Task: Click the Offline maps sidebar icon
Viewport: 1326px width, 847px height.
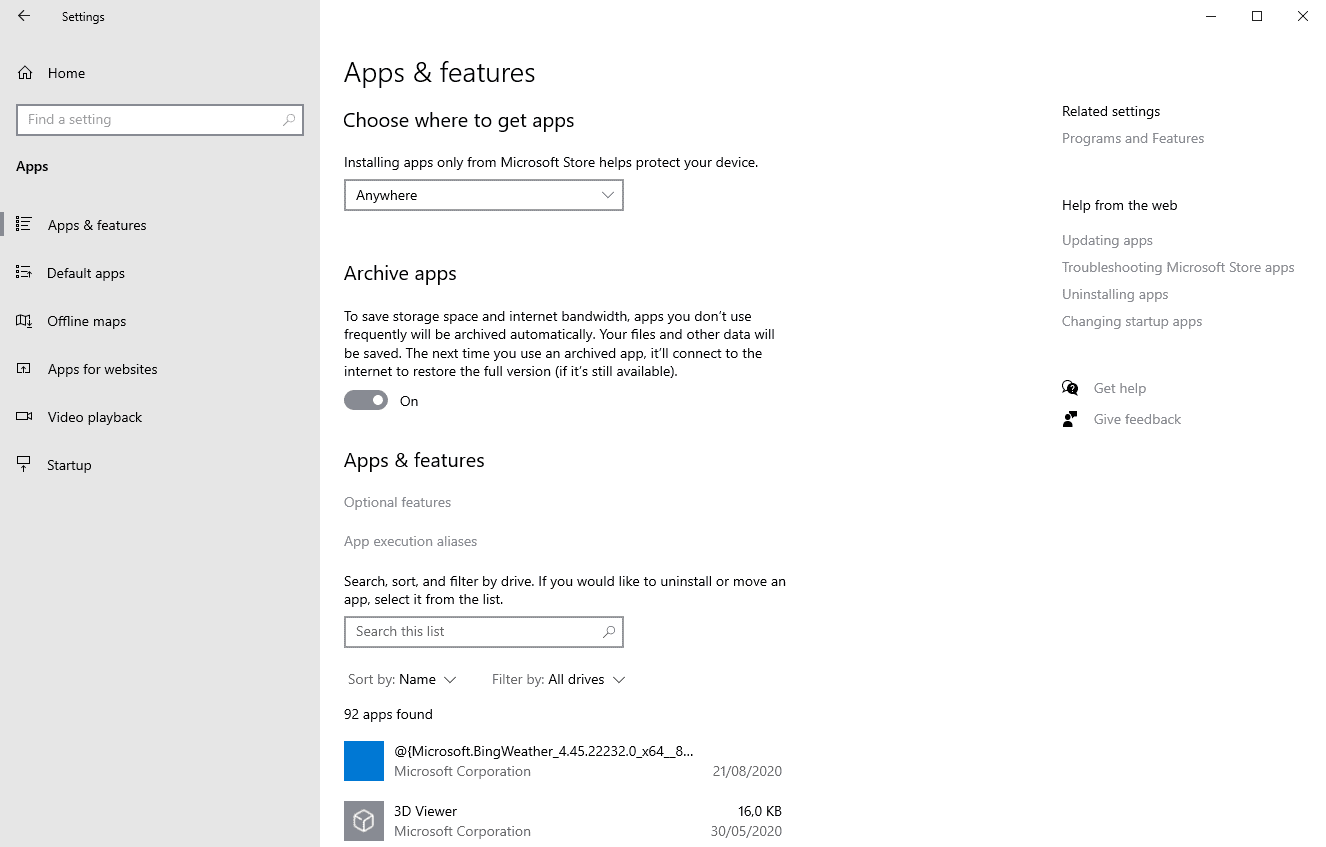Action: [25, 321]
